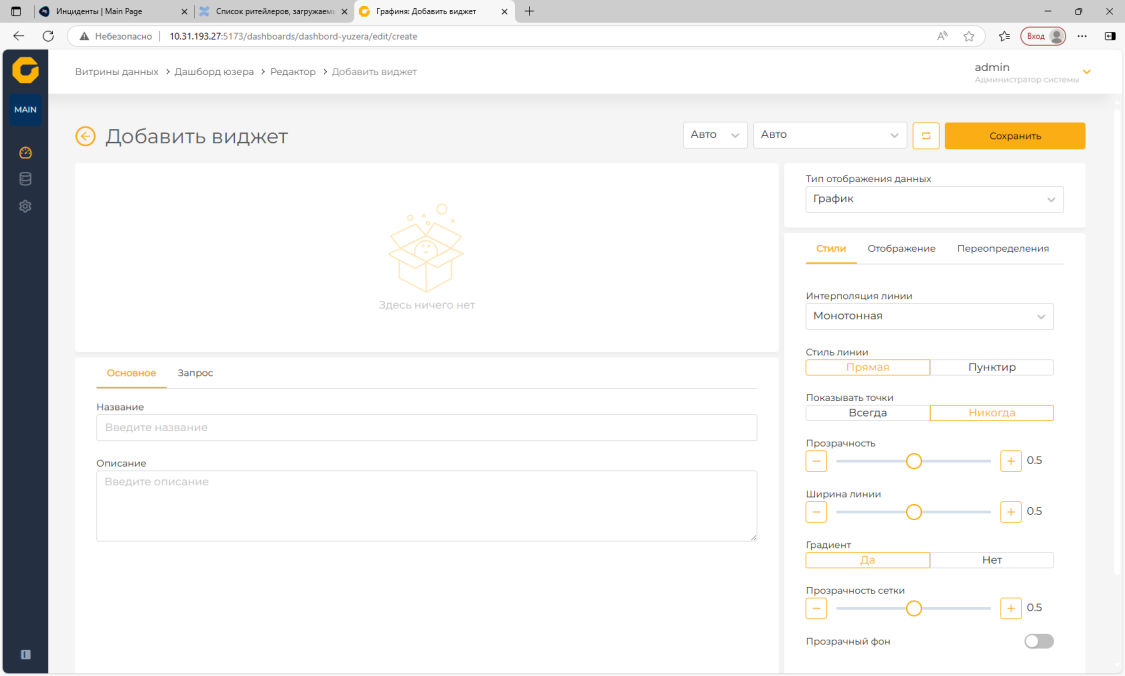Screen dimensions: 1125x676
Task: Decrease Ширина линии with the minus button
Action: click(x=816, y=512)
